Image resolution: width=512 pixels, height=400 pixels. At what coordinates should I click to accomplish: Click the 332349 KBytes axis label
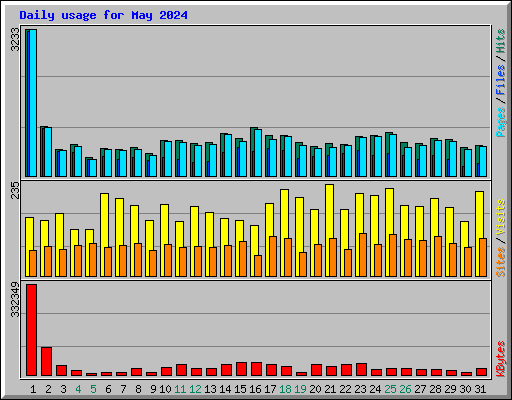click(15, 299)
